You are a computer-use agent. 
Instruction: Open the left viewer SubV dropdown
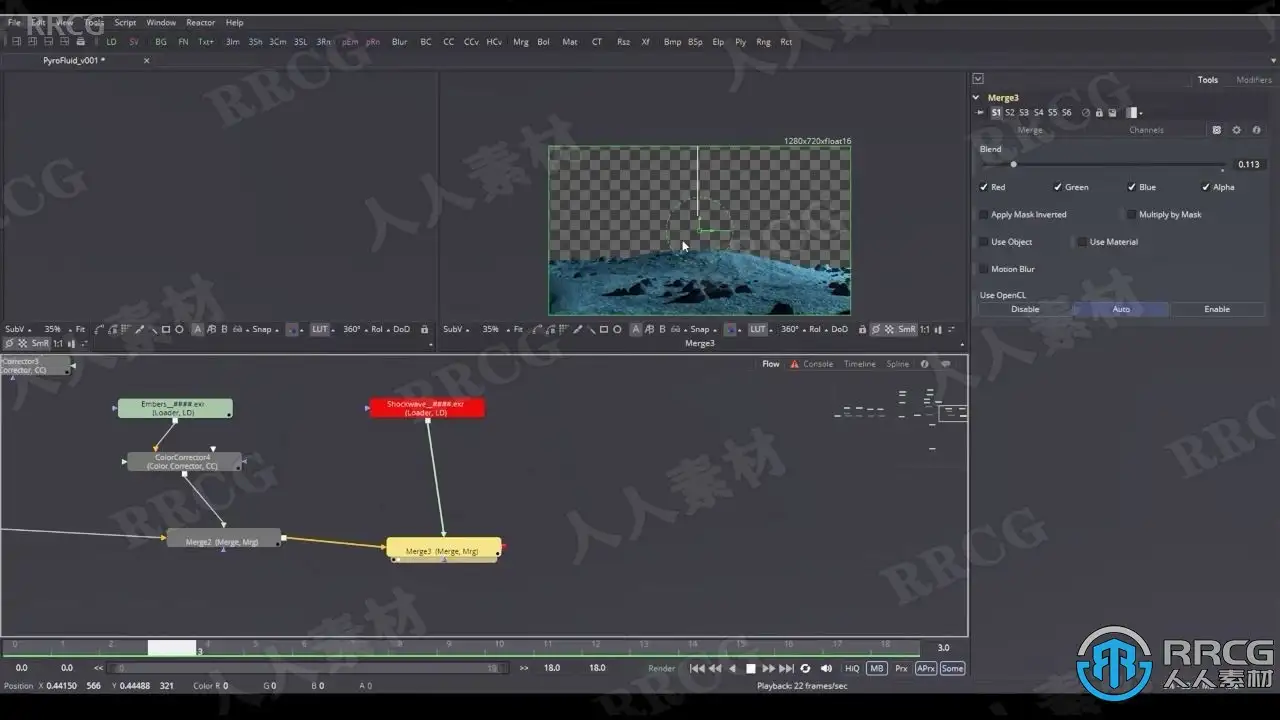(18, 329)
